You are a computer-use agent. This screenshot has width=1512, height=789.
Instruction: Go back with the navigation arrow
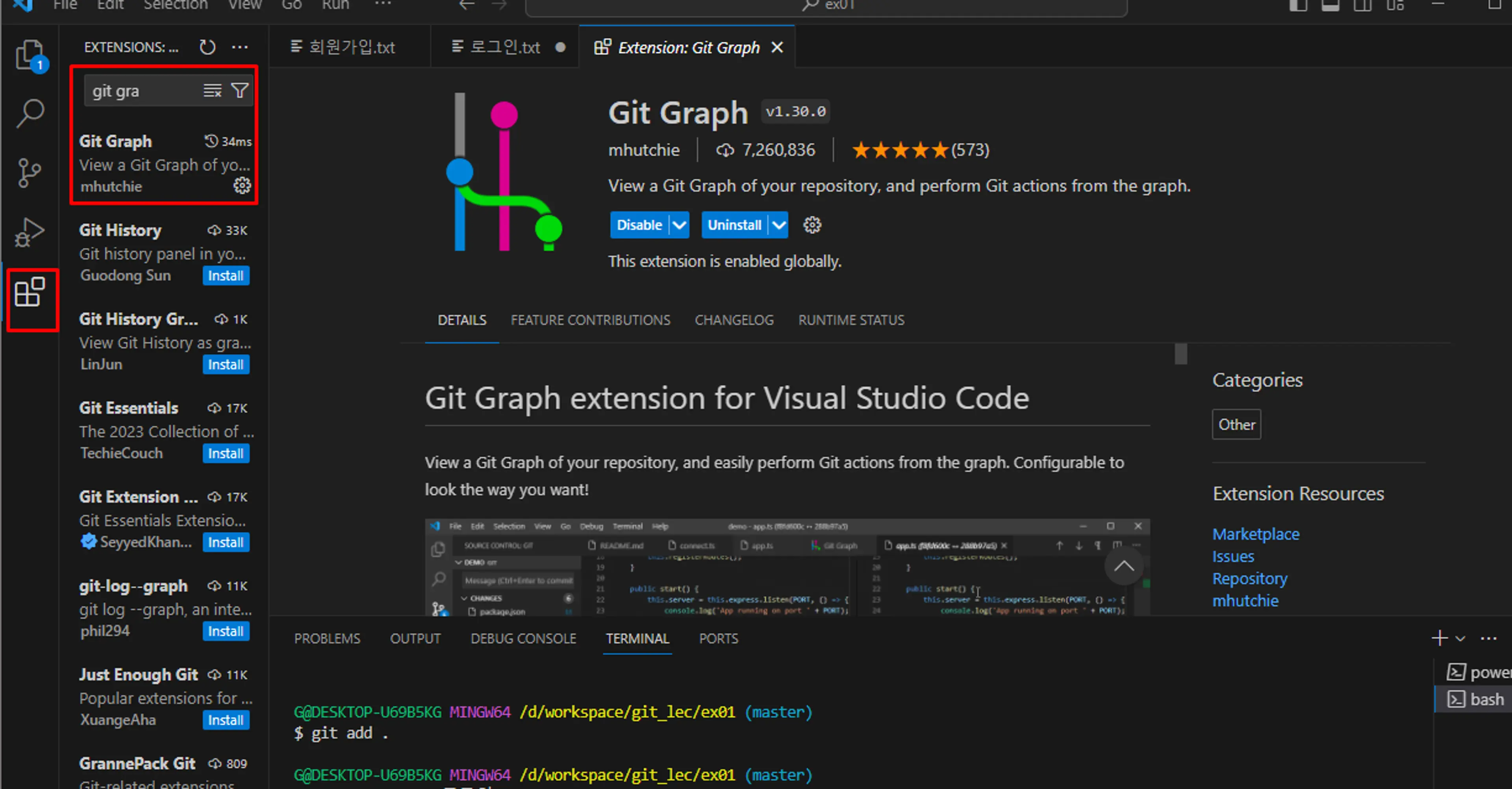point(467,5)
